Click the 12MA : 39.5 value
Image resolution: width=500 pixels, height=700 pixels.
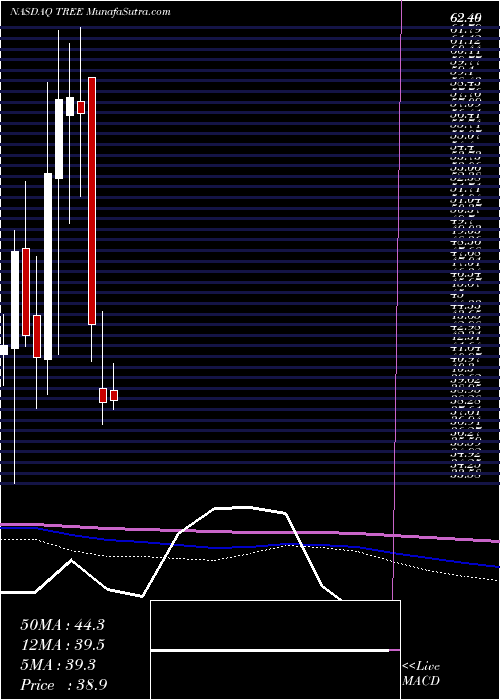[62, 645]
